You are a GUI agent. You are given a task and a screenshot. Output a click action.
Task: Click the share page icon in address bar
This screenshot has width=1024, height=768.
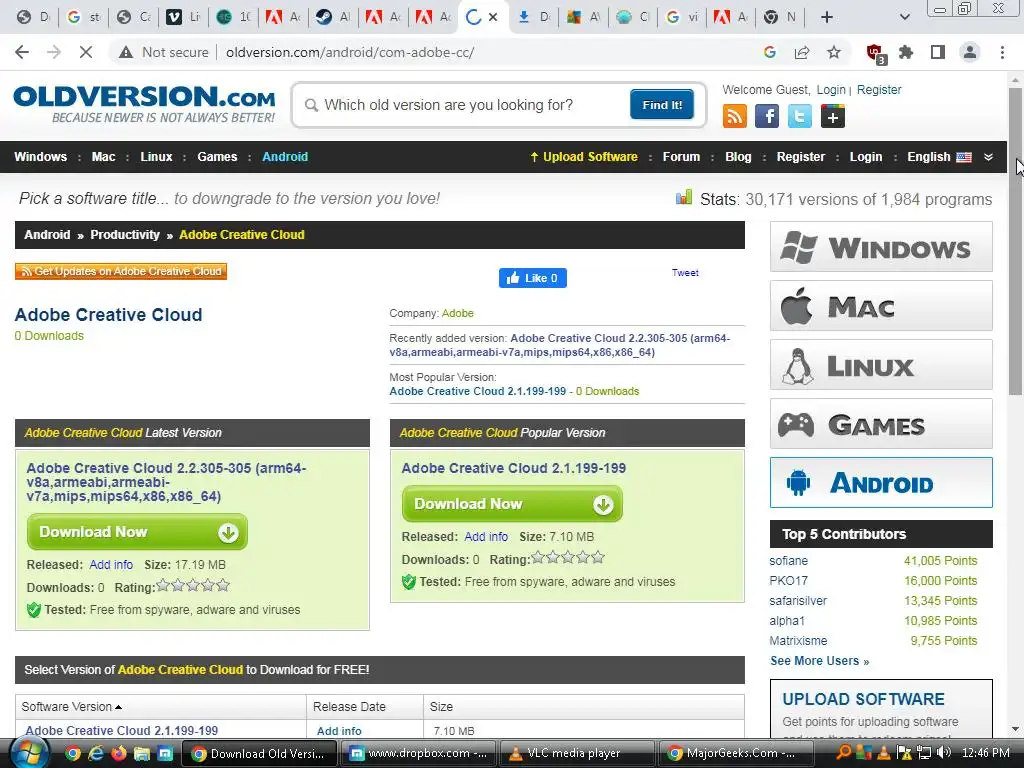[802, 52]
